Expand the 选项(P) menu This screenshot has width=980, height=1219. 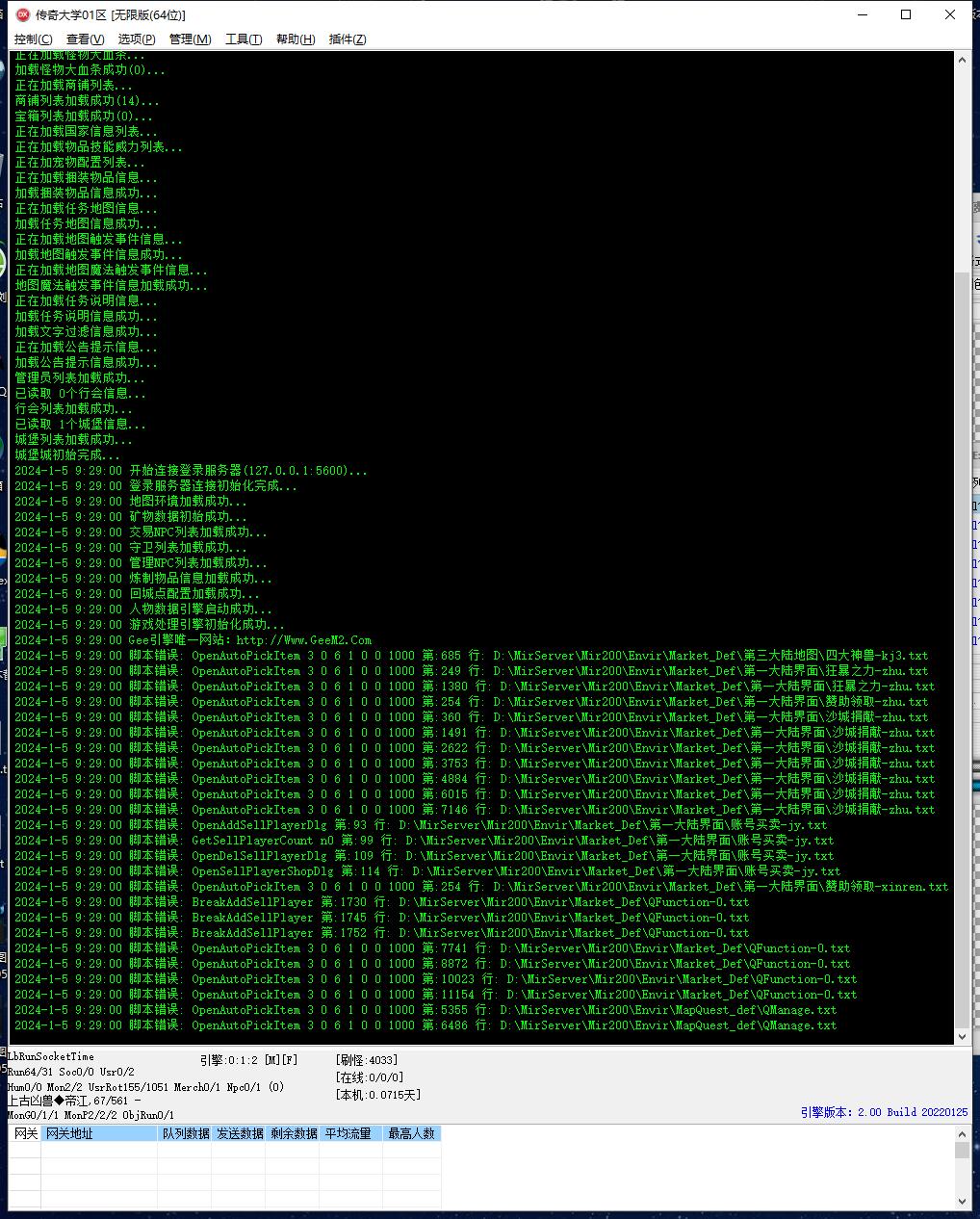[x=137, y=39]
